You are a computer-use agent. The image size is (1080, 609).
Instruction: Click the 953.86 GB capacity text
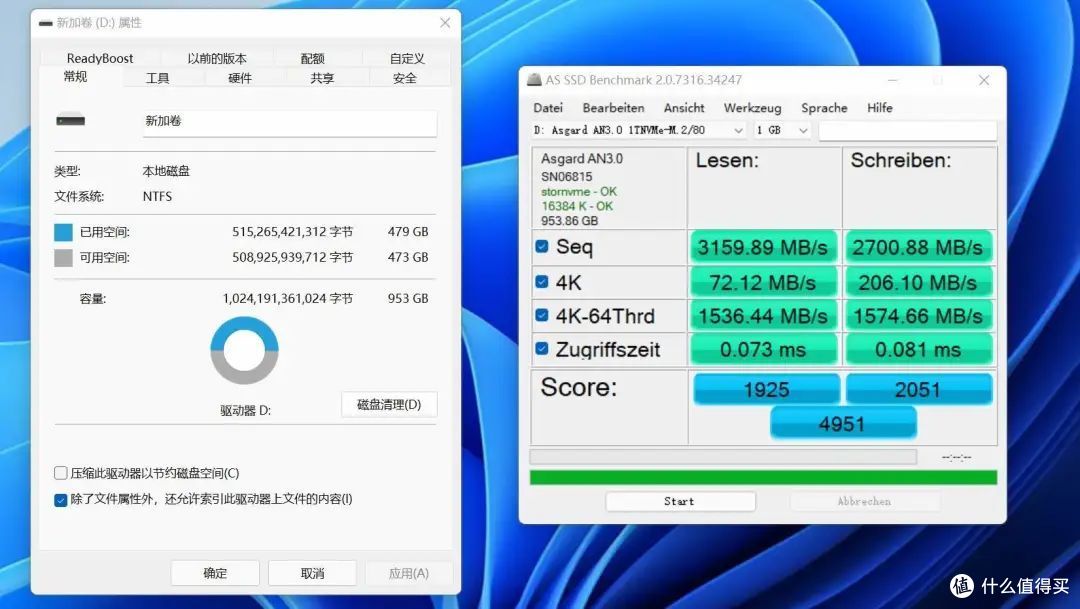569,221
